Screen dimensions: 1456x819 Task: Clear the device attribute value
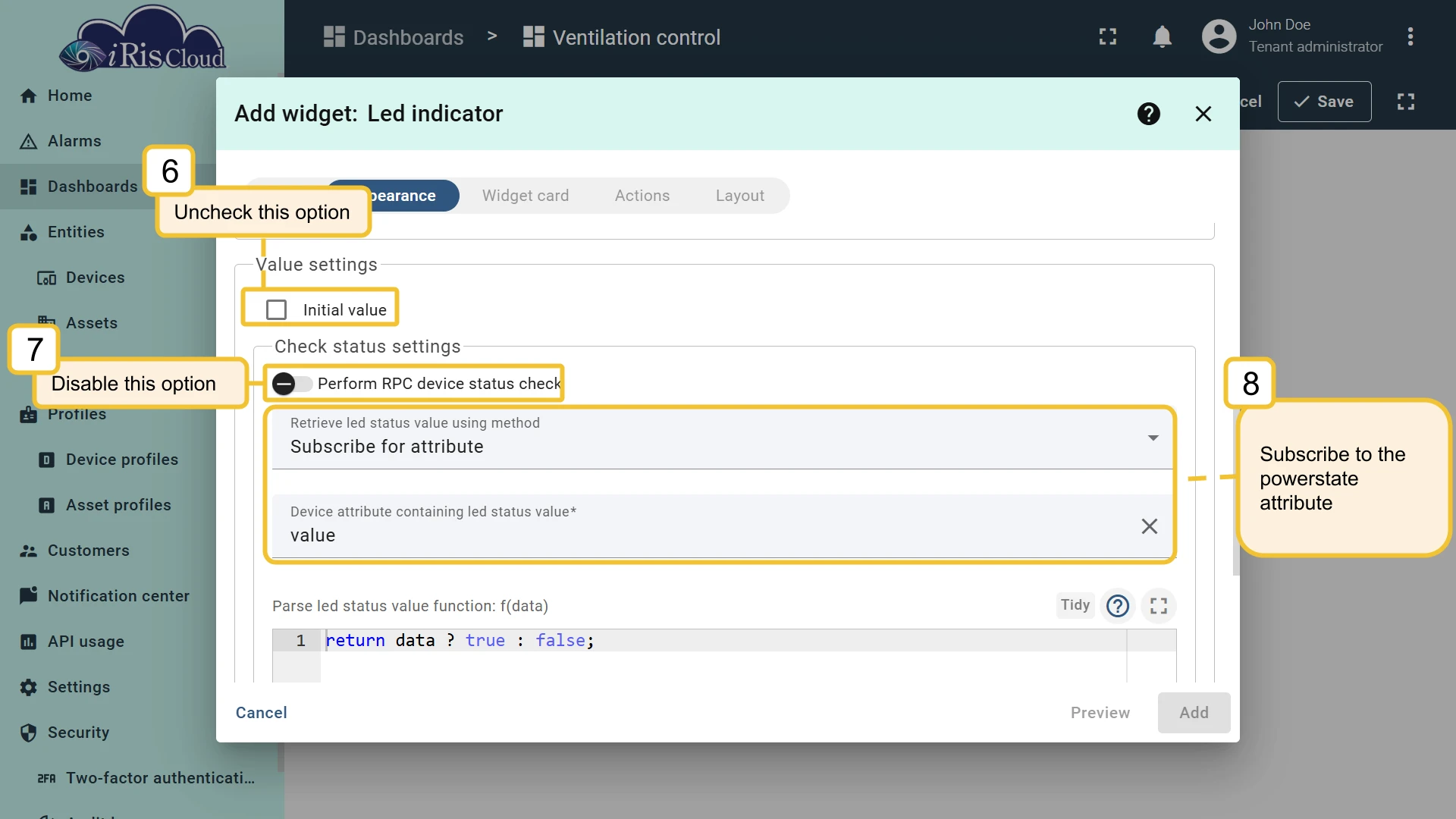click(x=1150, y=526)
